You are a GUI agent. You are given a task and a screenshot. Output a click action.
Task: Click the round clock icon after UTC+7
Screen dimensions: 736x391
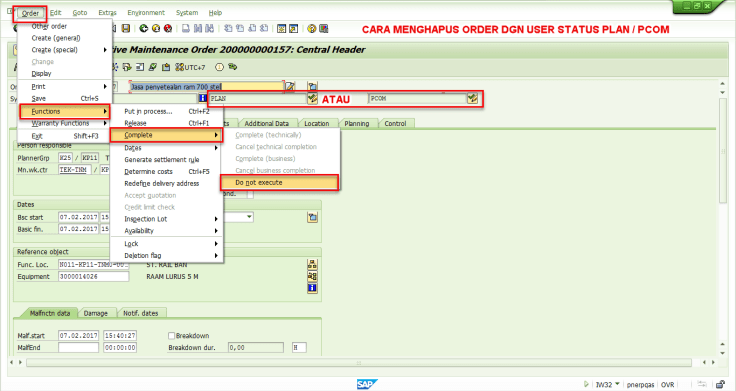pyautogui.click(x=219, y=67)
